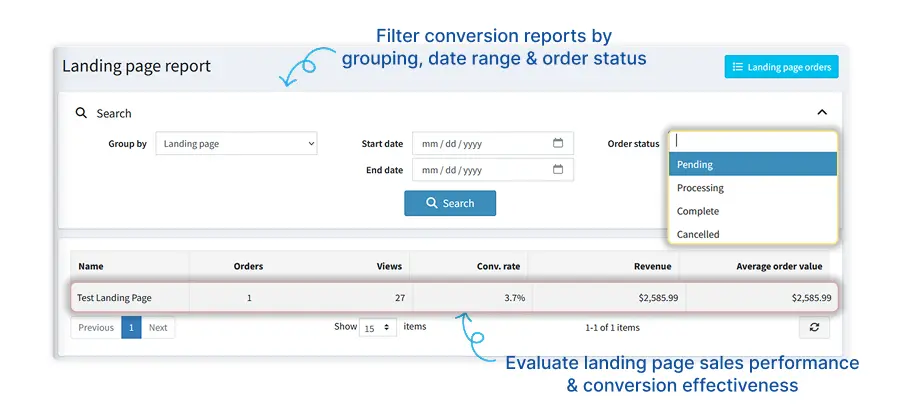Open Start date calendar picker

coord(558,143)
